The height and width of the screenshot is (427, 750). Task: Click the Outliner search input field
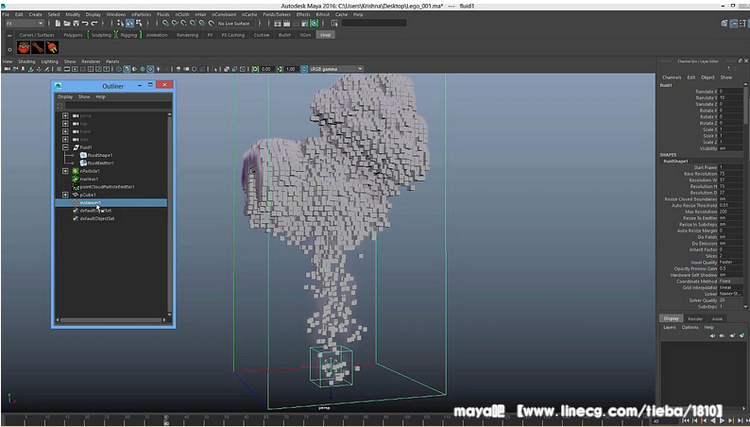tap(118, 106)
